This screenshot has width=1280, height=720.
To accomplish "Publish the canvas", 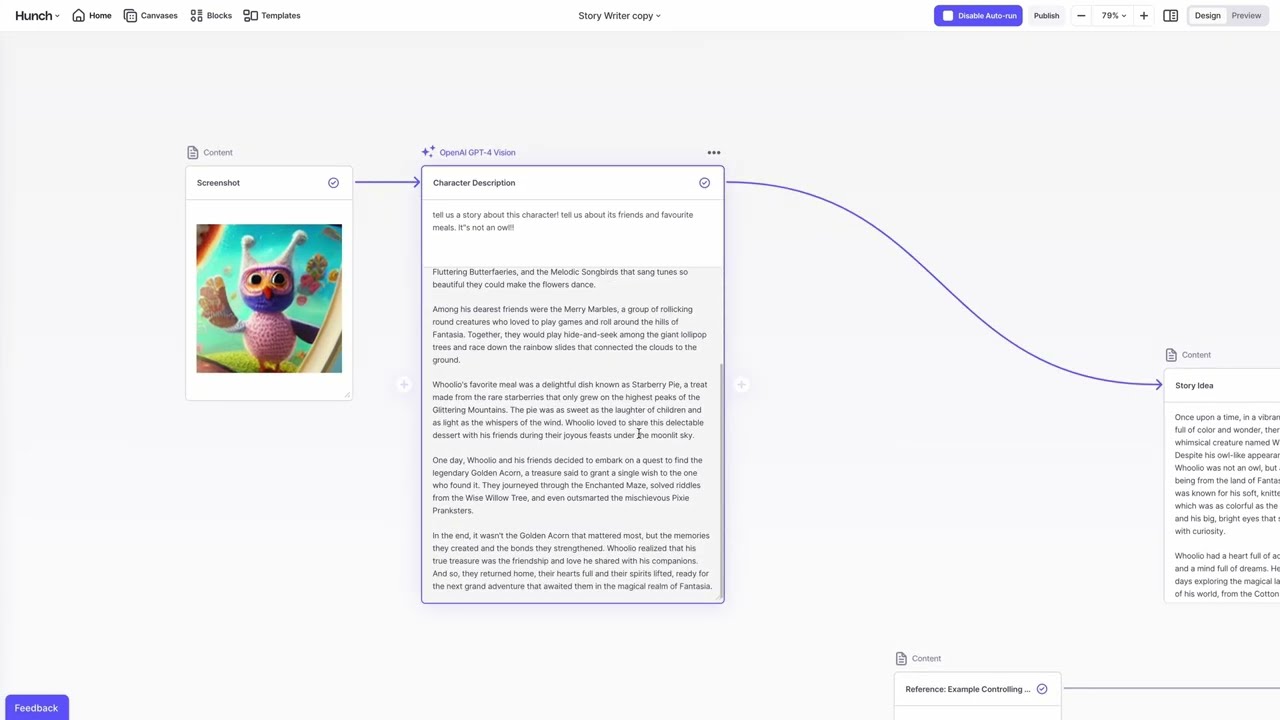I will [x=1046, y=15].
